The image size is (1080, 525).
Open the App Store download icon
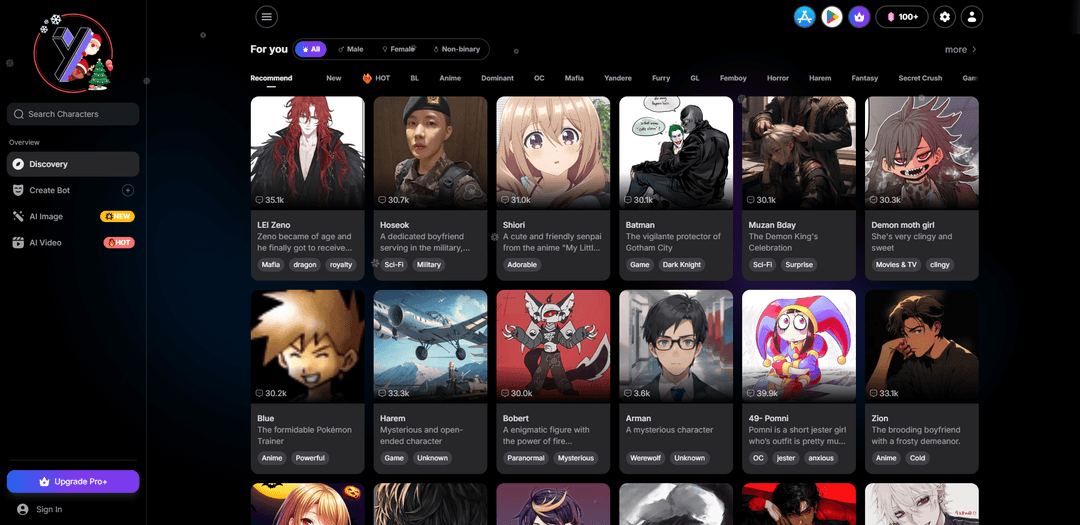[804, 17]
